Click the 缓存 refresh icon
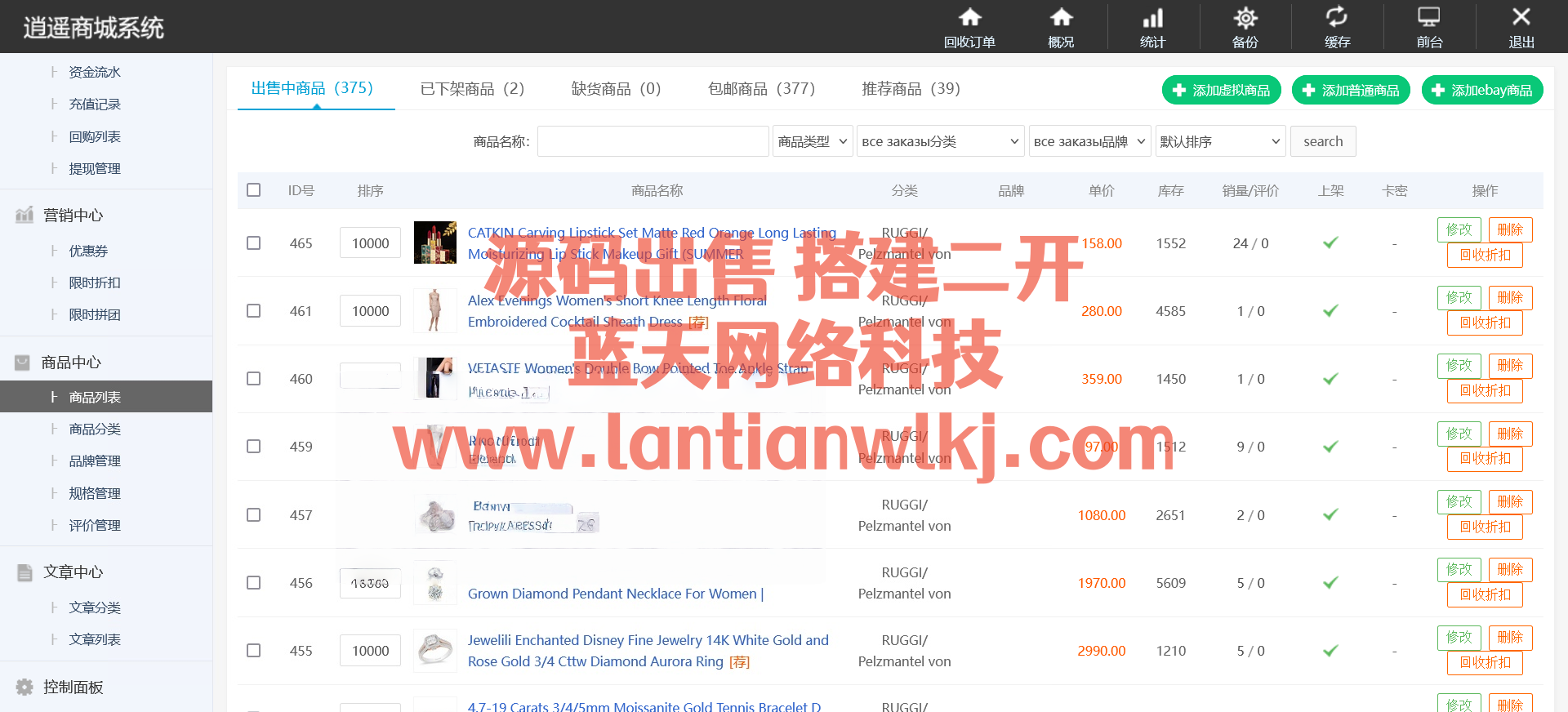 (1337, 18)
